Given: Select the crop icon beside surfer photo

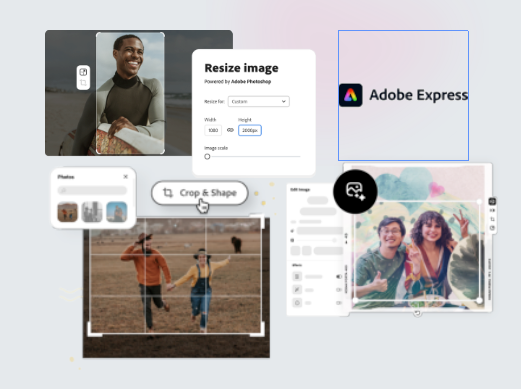Looking at the screenshot, I should click(x=83, y=82).
